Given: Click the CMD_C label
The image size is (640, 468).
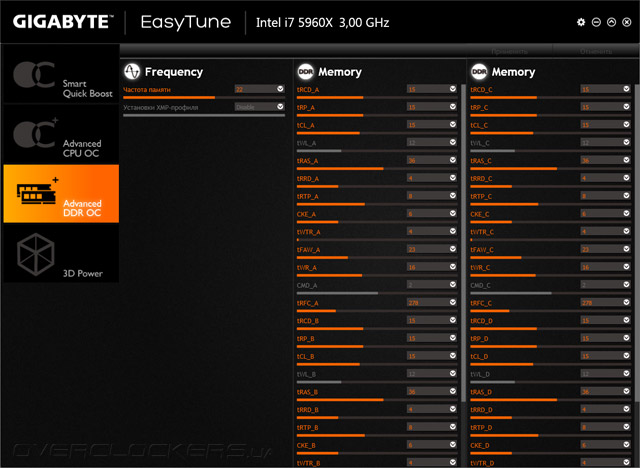Looking at the screenshot, I should pos(480,285).
